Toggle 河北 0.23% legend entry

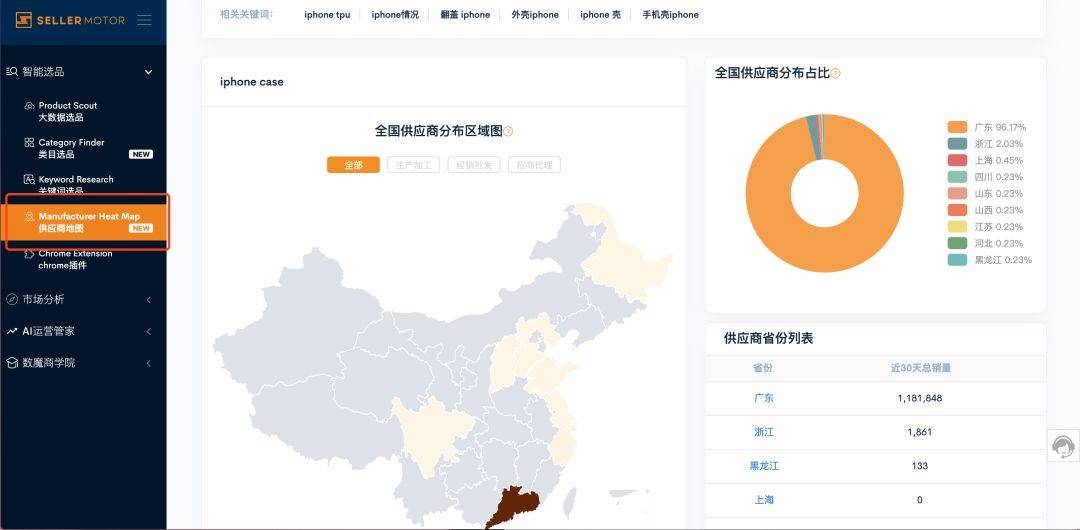pos(986,243)
